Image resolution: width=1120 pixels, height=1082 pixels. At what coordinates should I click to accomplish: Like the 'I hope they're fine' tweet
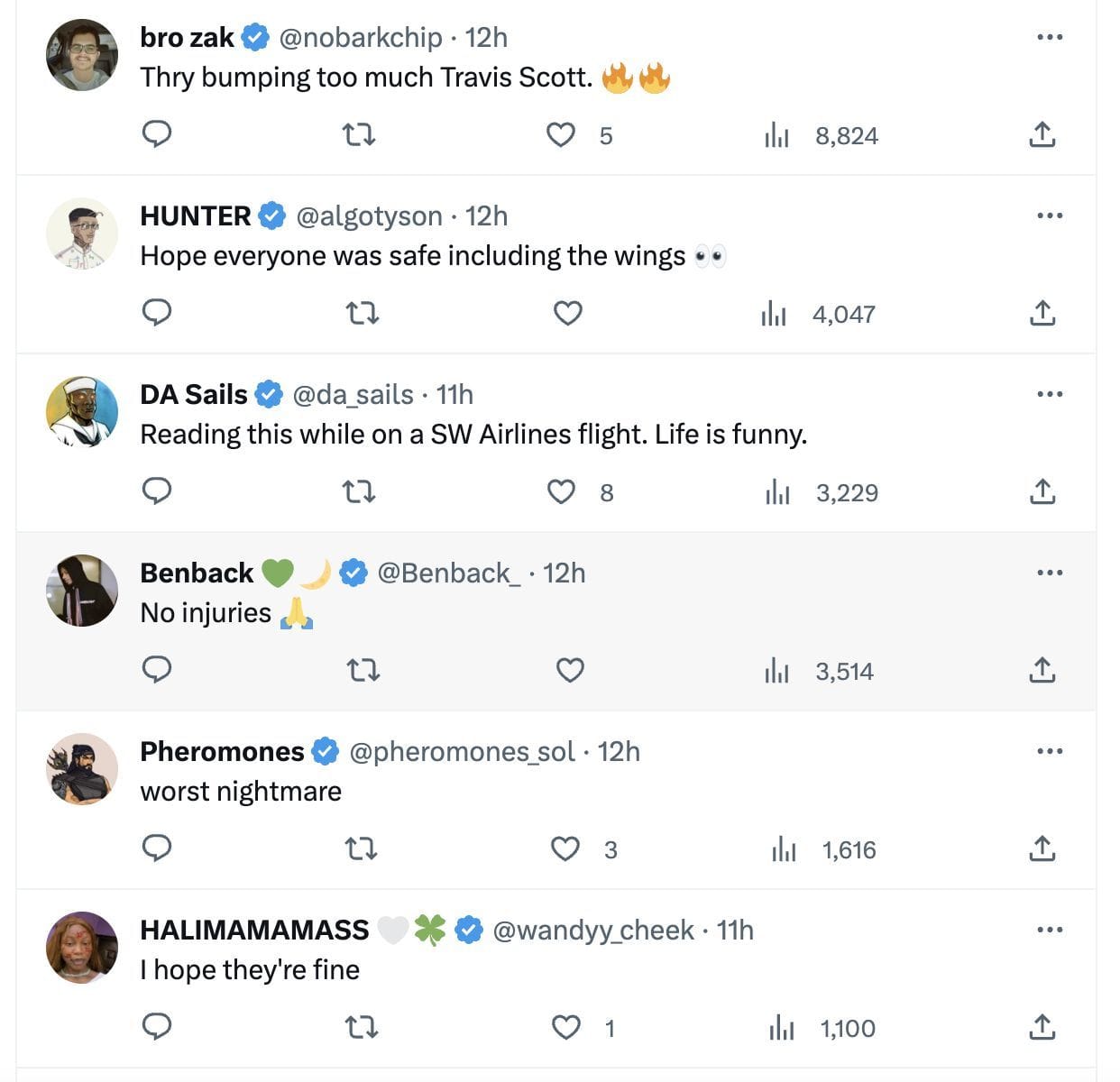(x=565, y=1027)
